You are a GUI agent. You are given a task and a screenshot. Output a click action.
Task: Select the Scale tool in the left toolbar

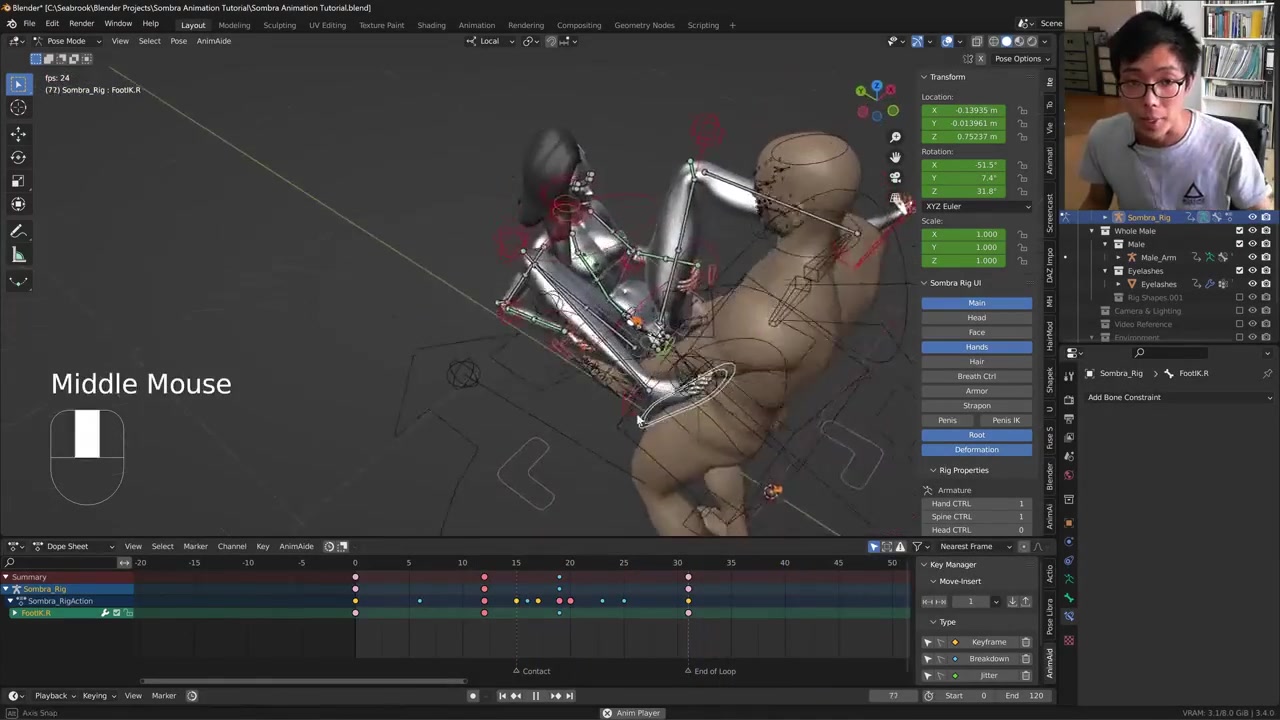point(18,181)
